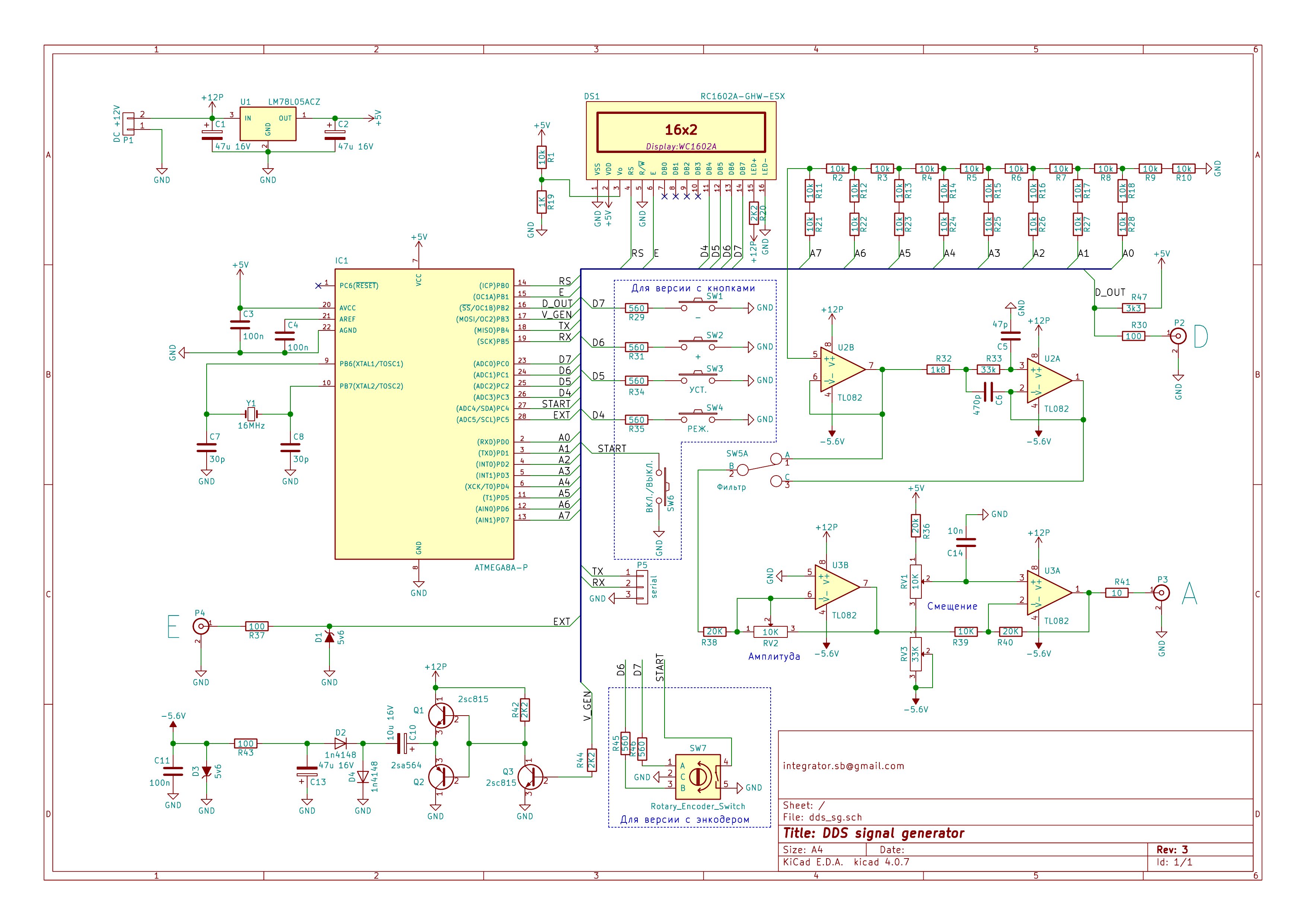1306x924 pixels.
Task: Select the P4 input connector E
Action: [x=200, y=626]
